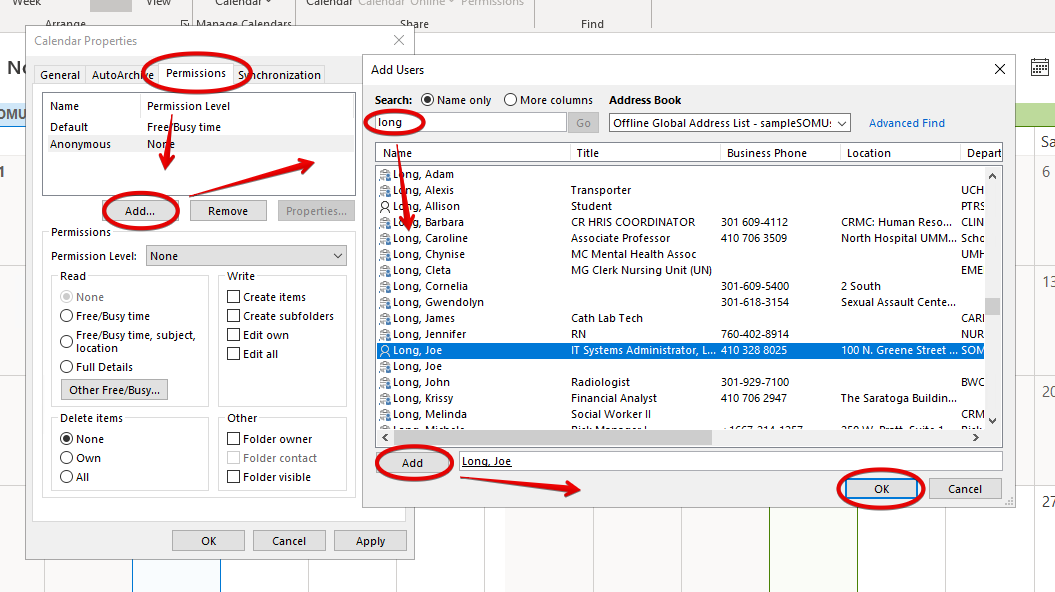Click the Advanced Find link
The height and width of the screenshot is (592, 1055).
[906, 123]
